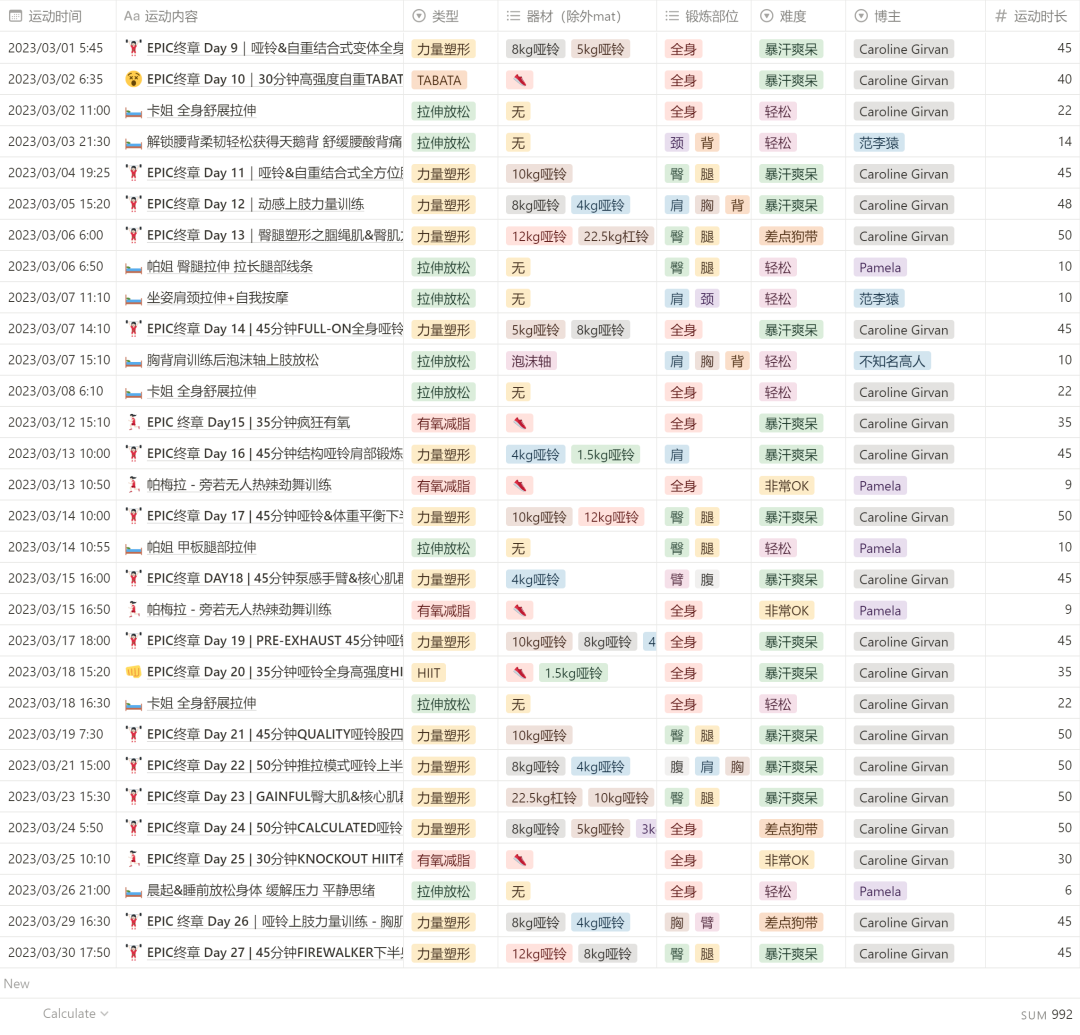Click the bed icon beside 帕姐 甲板腿部拉伸

(134, 547)
